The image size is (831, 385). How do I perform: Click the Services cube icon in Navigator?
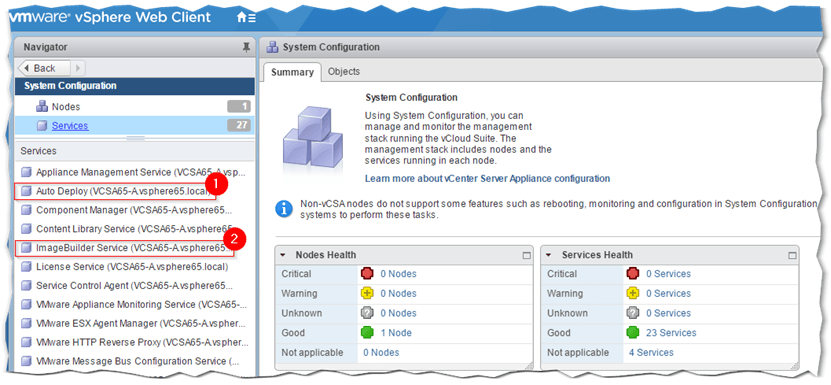point(42,126)
